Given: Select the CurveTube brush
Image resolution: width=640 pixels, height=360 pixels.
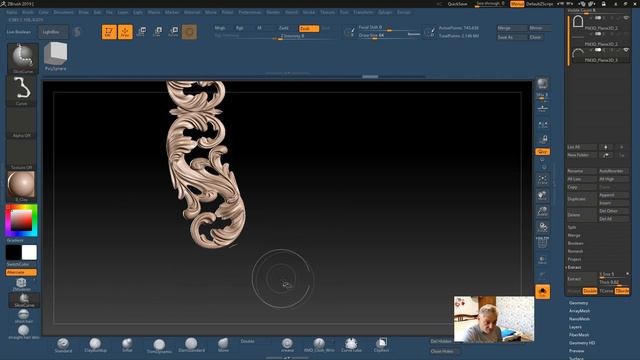Looking at the screenshot, I should (351, 345).
